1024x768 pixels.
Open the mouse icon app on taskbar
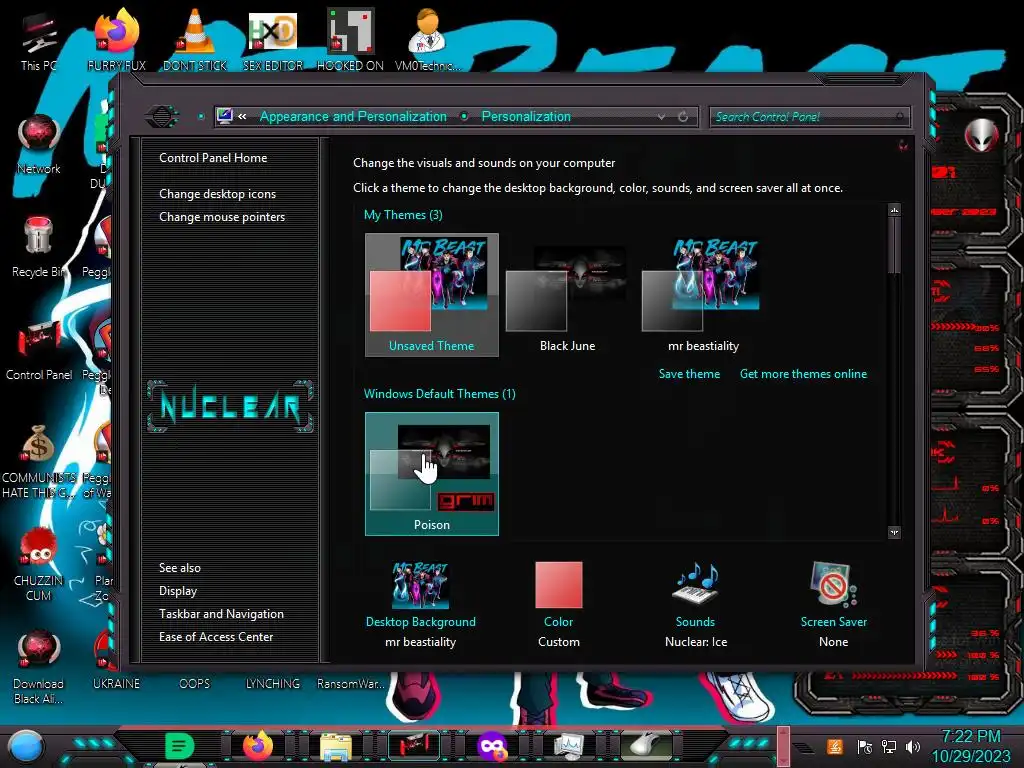click(x=647, y=746)
